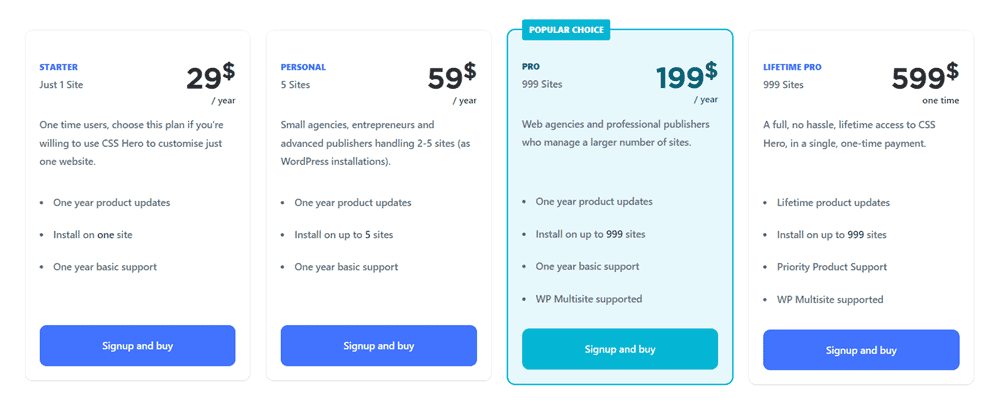This screenshot has height=410, width=1000.
Task: Click the 59$ price on Personal
Action: pos(452,77)
